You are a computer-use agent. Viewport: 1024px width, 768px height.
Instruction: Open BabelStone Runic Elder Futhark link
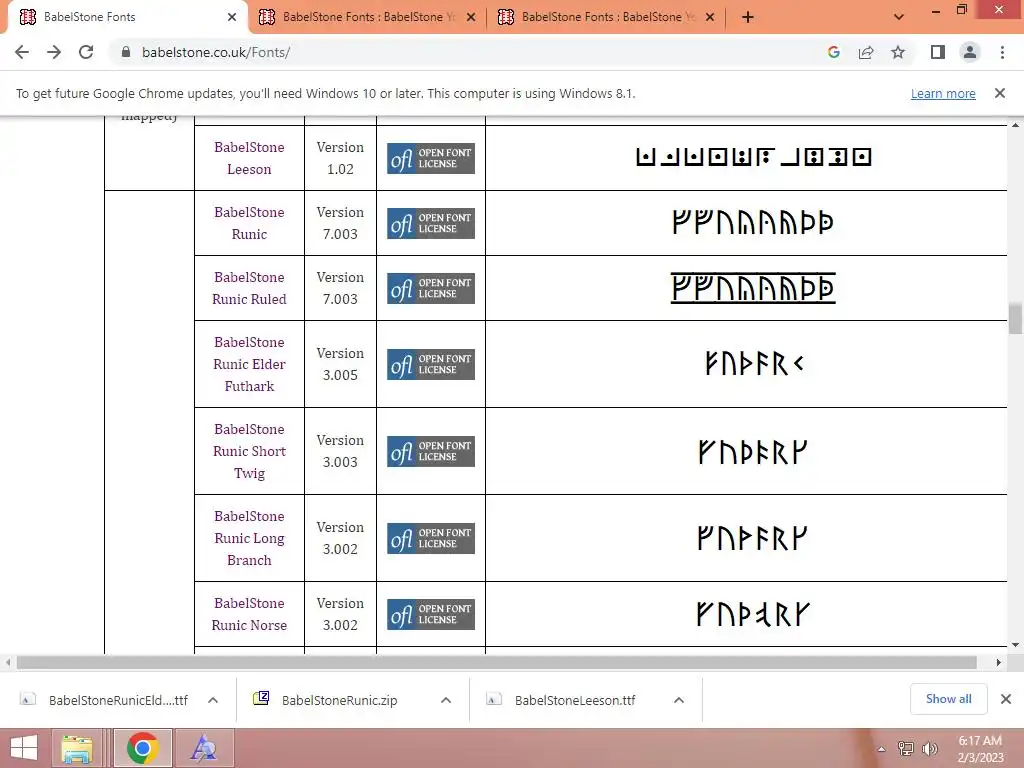pos(249,364)
